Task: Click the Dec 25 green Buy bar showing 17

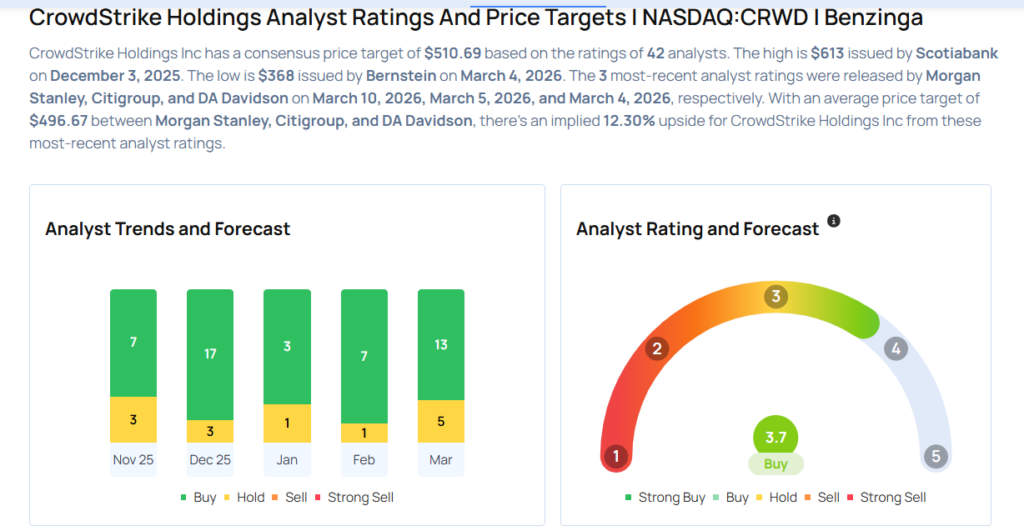Action: (210, 354)
